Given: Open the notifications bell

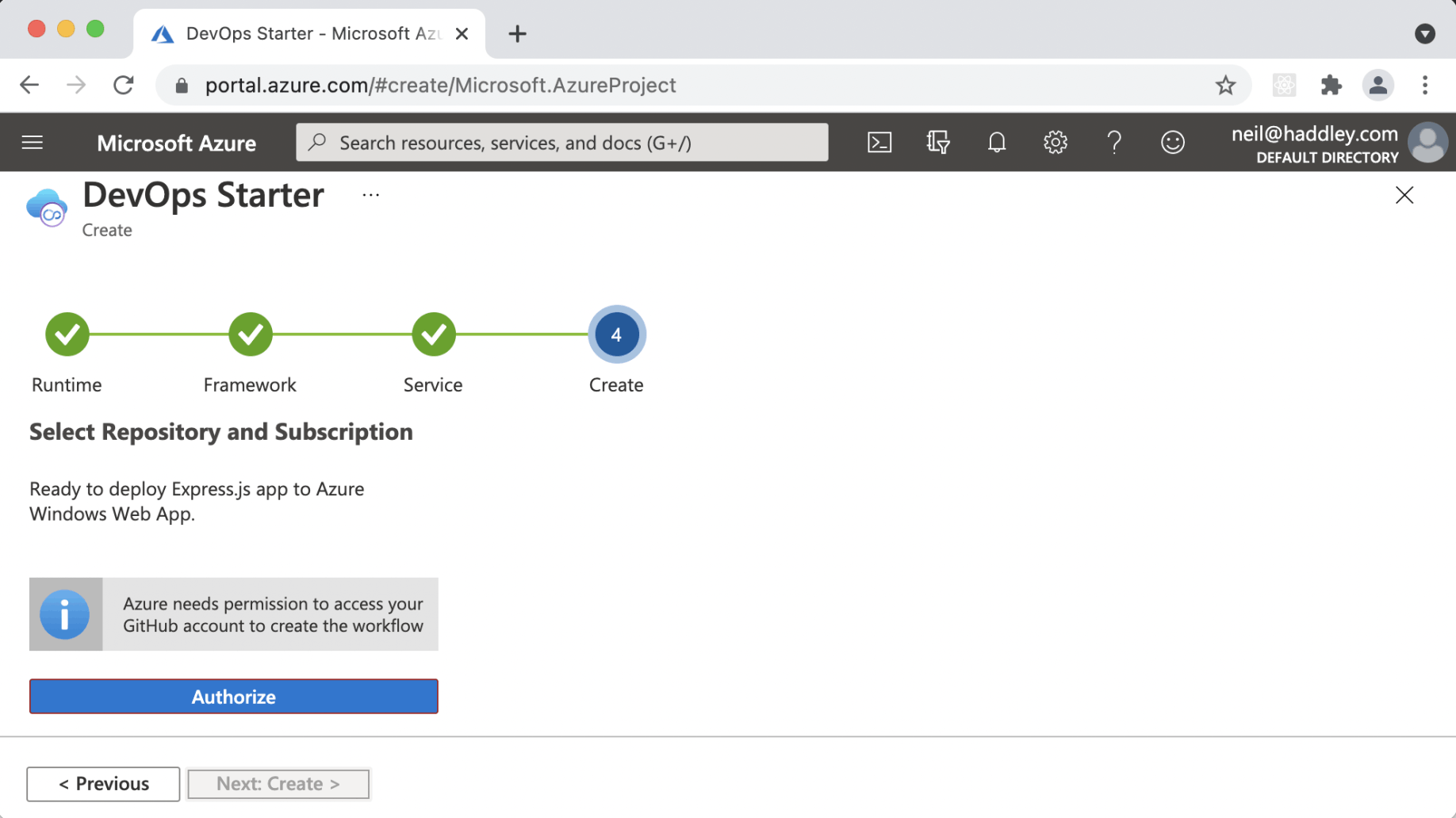Looking at the screenshot, I should [997, 143].
